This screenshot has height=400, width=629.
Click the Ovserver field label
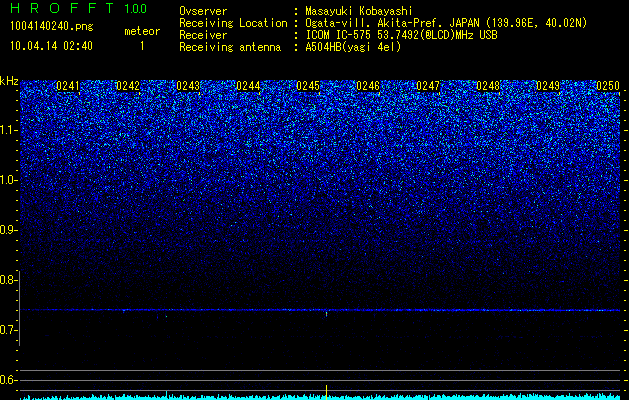[203, 12]
